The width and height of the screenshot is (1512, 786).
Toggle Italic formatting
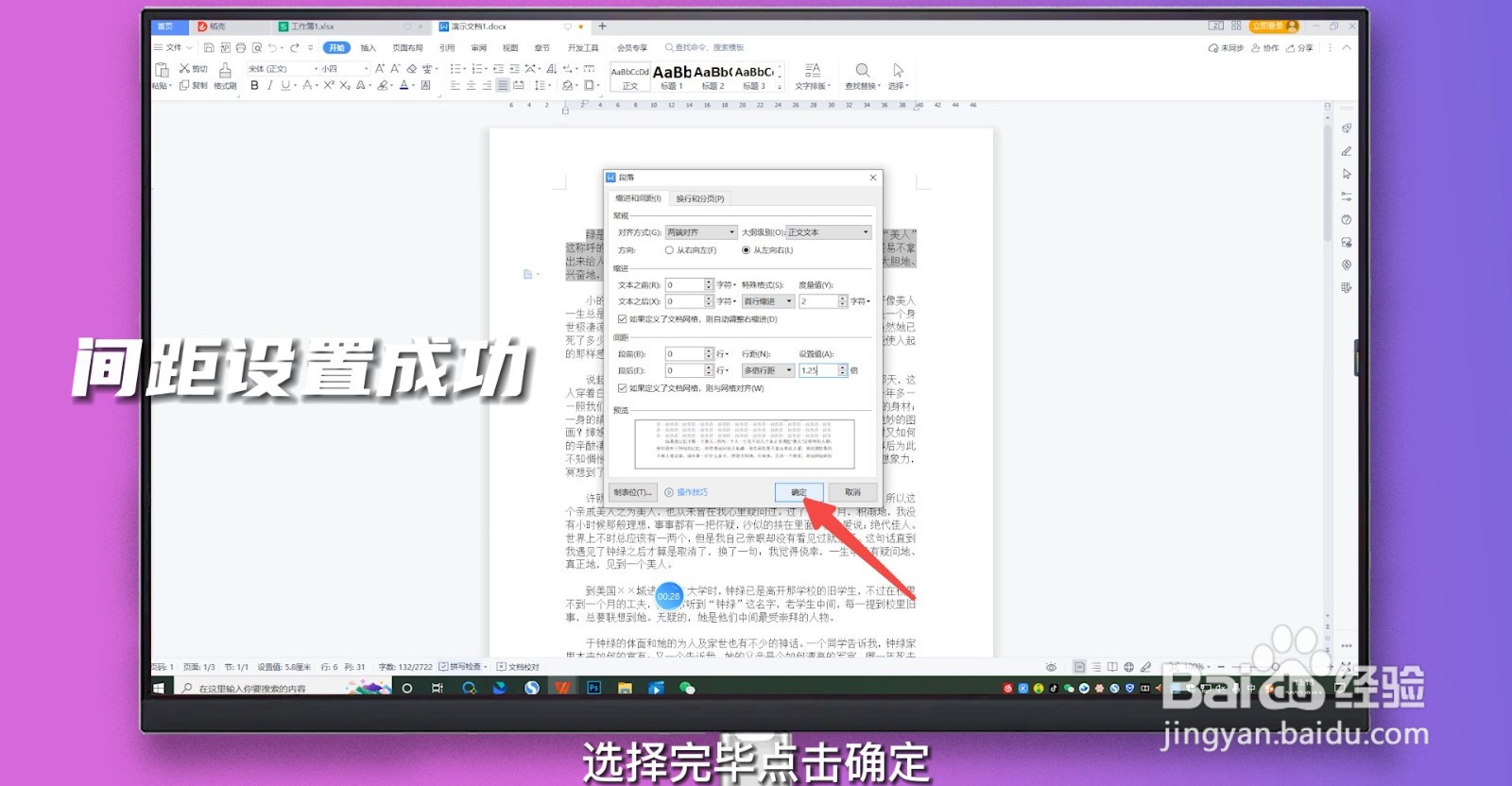269,85
